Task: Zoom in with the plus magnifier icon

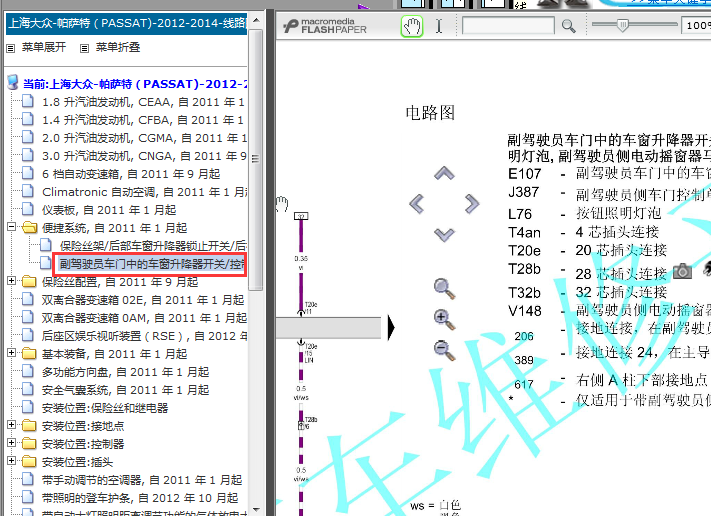Action: 444,320
